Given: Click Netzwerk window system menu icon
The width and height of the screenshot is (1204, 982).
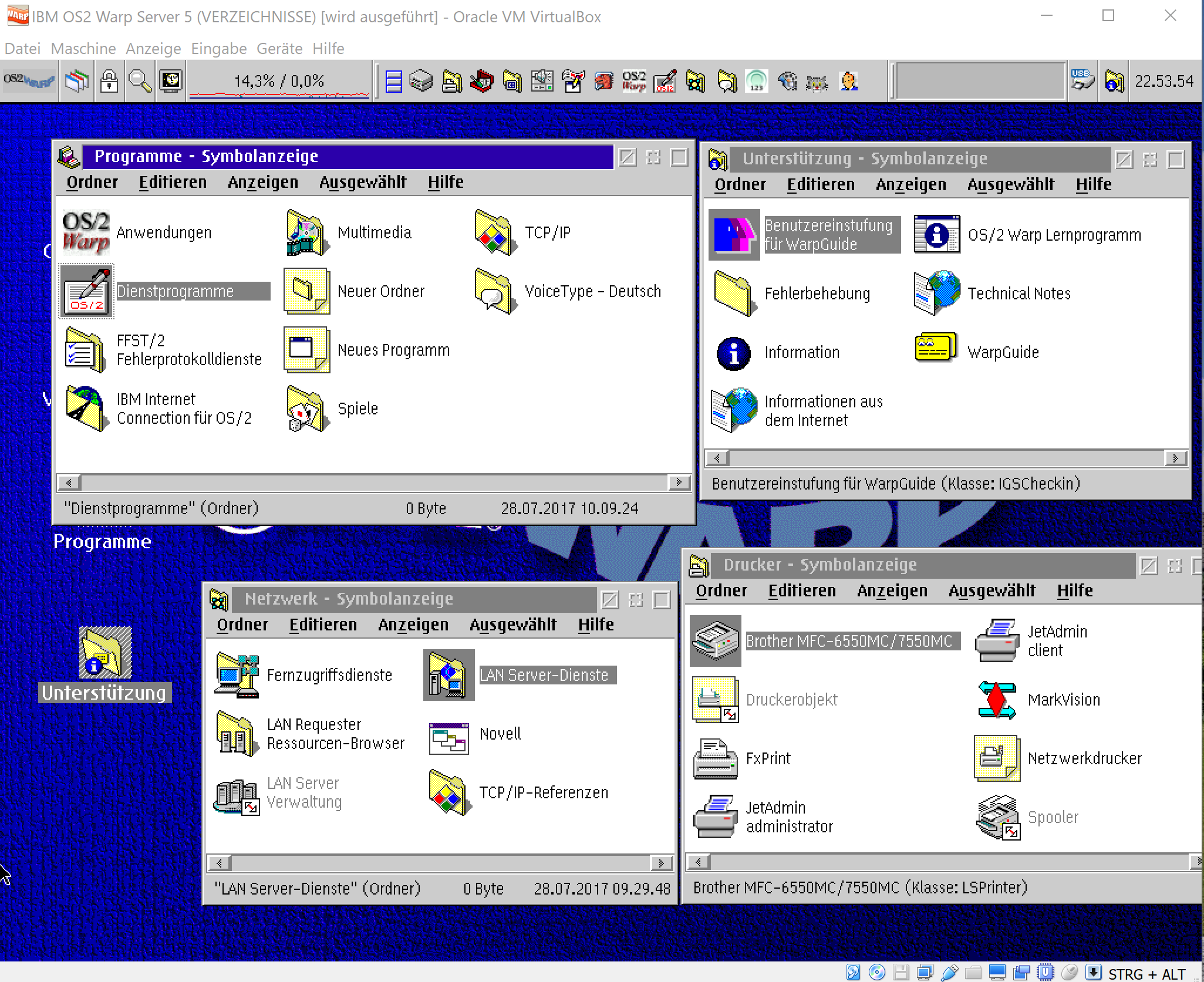Looking at the screenshot, I should coord(219,599).
